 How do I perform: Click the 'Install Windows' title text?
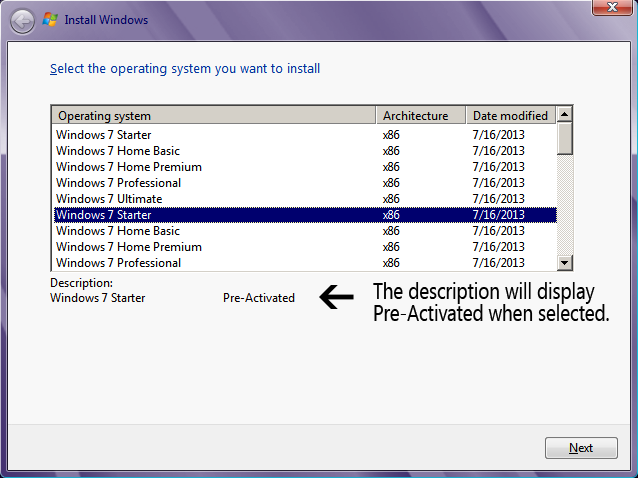(106, 20)
